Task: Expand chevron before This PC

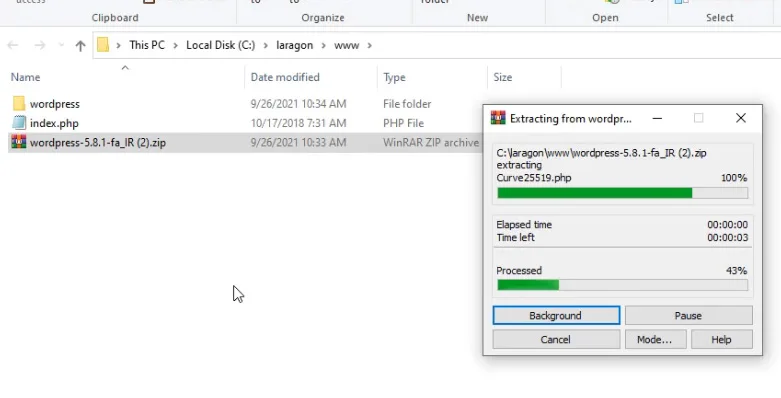Action: click(119, 45)
